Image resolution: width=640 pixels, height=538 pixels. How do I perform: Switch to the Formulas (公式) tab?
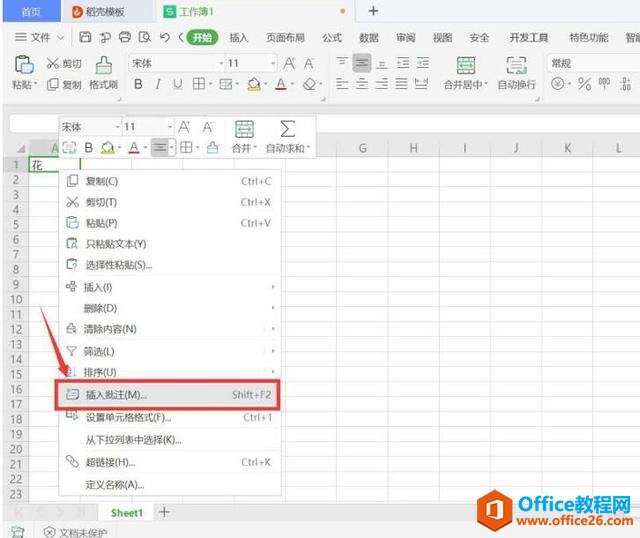click(x=332, y=38)
